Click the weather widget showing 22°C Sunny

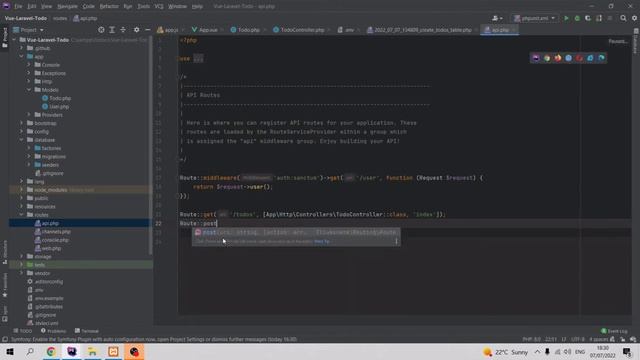[505, 352]
